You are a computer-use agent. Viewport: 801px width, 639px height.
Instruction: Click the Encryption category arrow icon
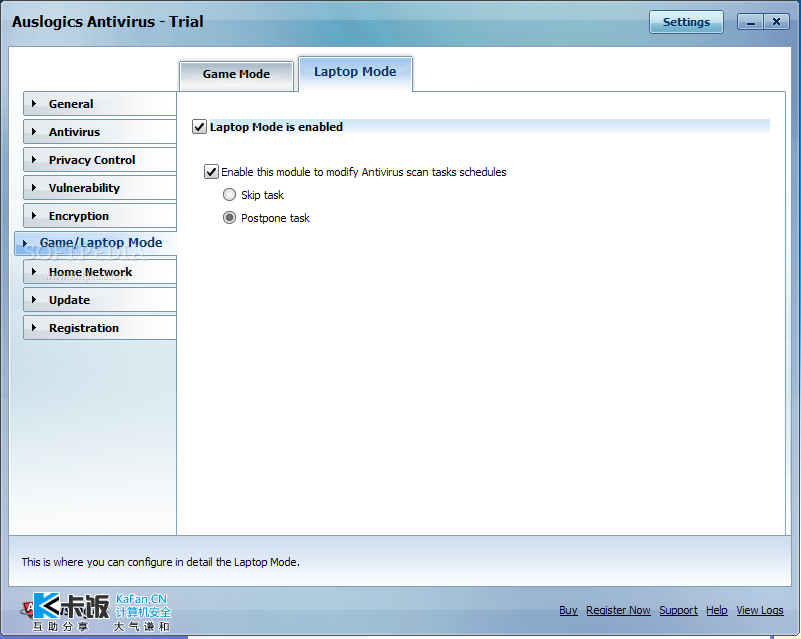pos(34,216)
